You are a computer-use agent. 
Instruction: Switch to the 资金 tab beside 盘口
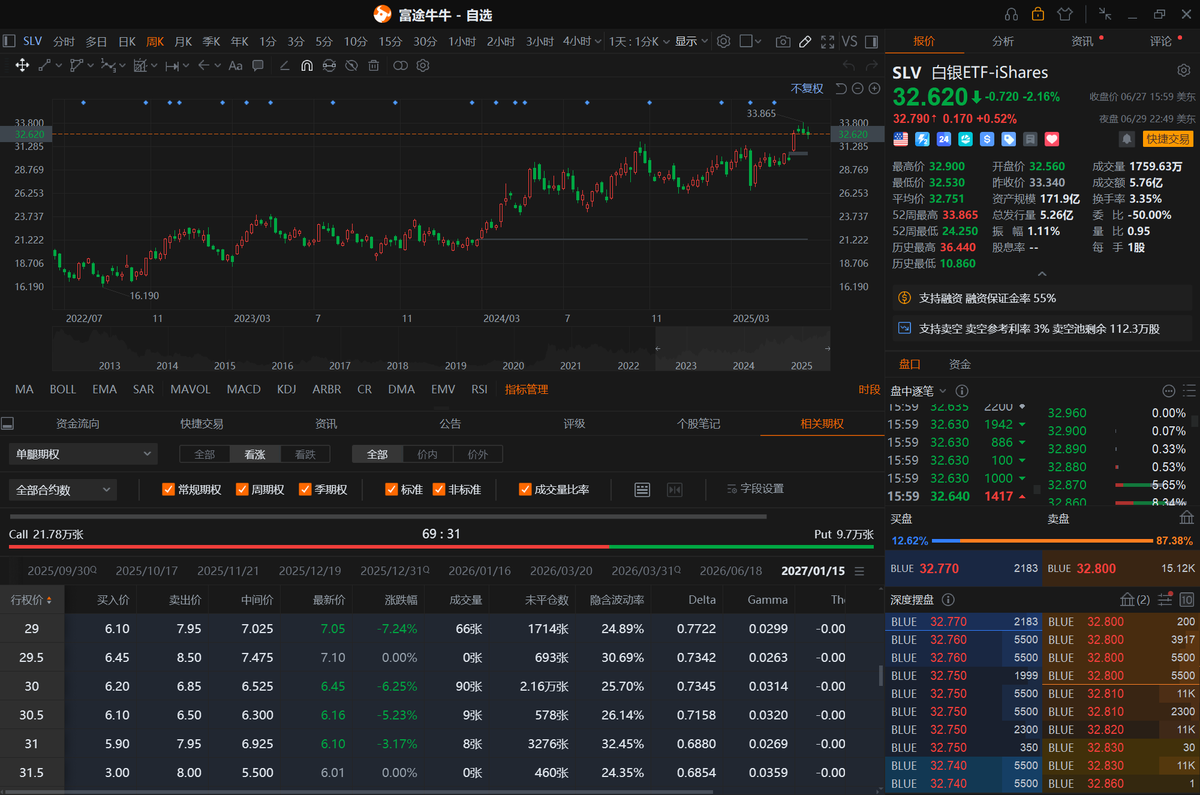[x=960, y=364]
